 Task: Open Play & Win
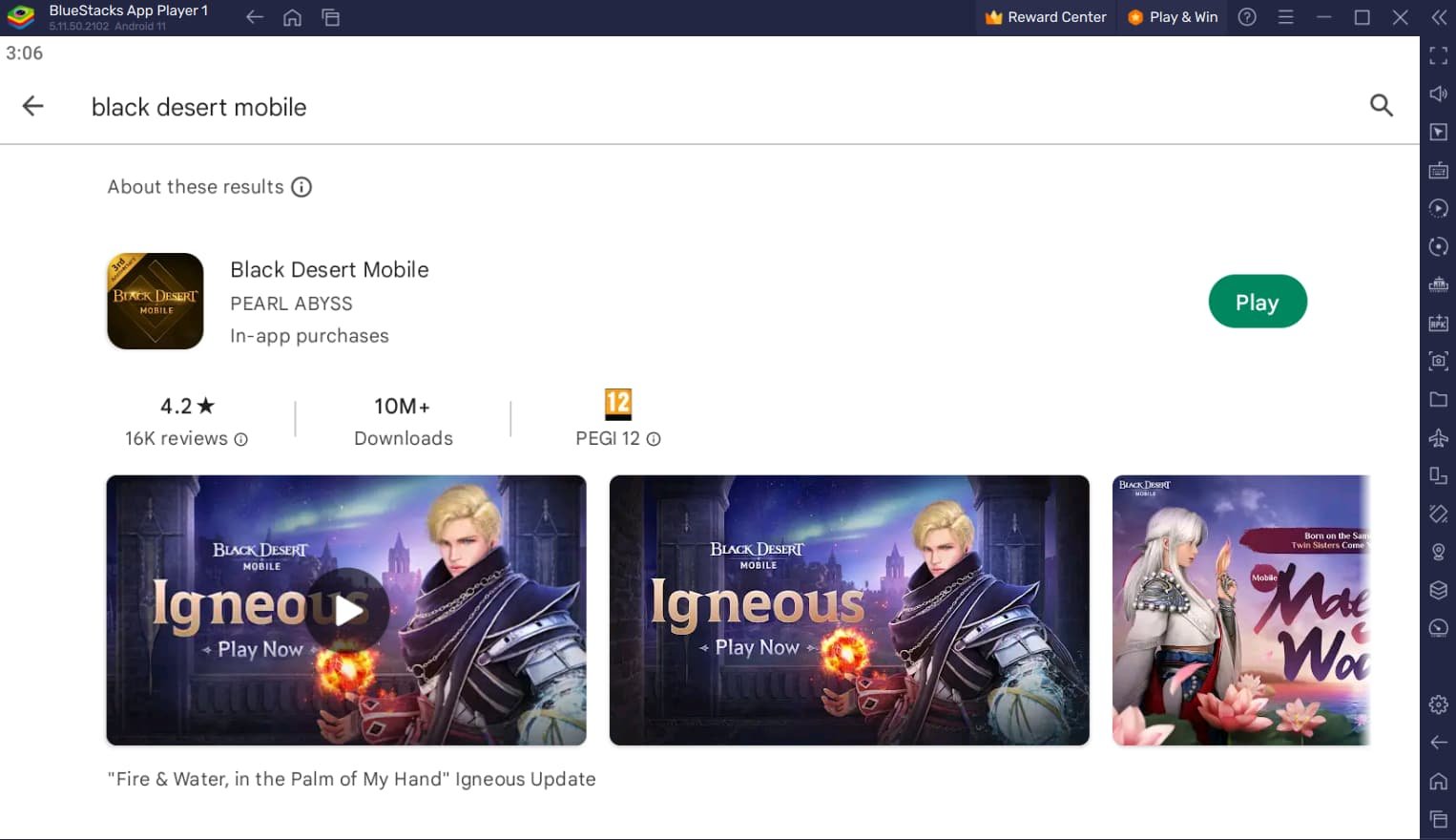[1173, 17]
